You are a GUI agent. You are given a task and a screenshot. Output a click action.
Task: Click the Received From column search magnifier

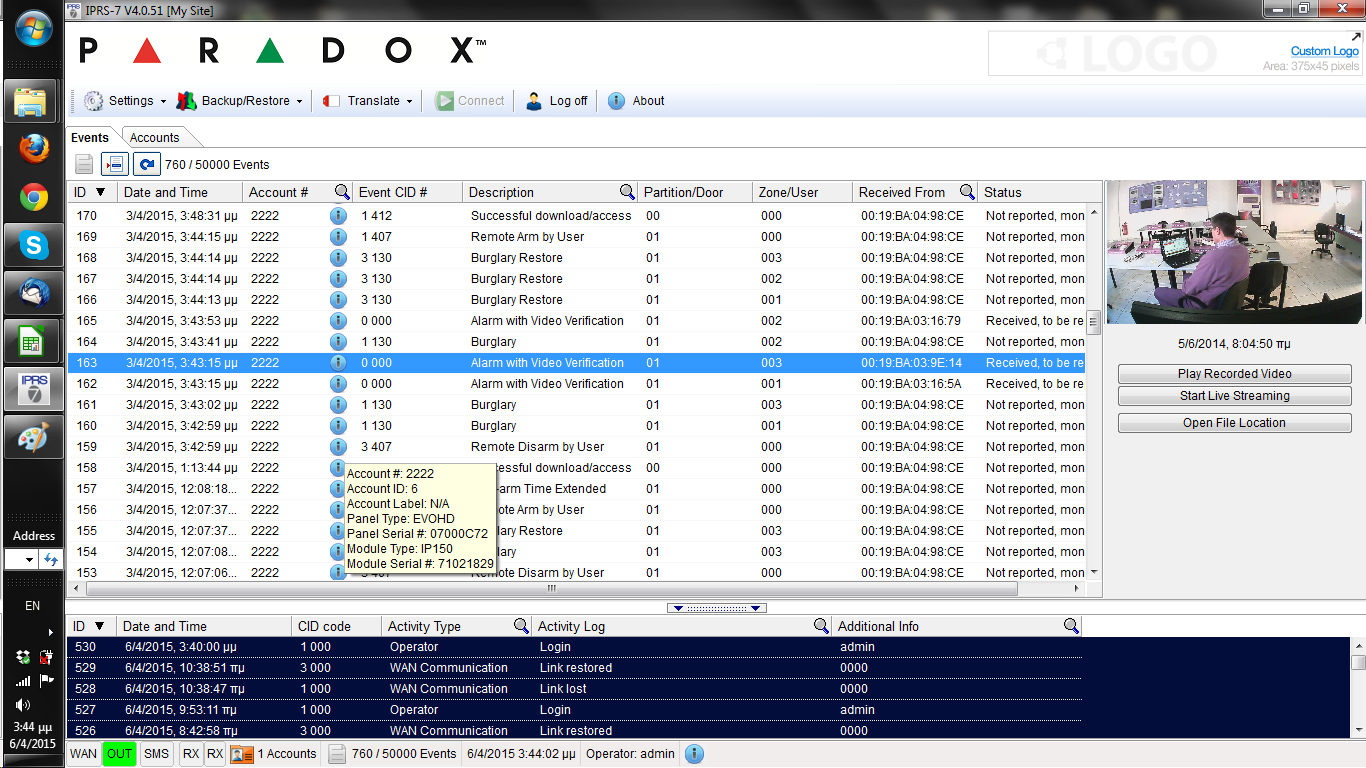click(x=967, y=192)
